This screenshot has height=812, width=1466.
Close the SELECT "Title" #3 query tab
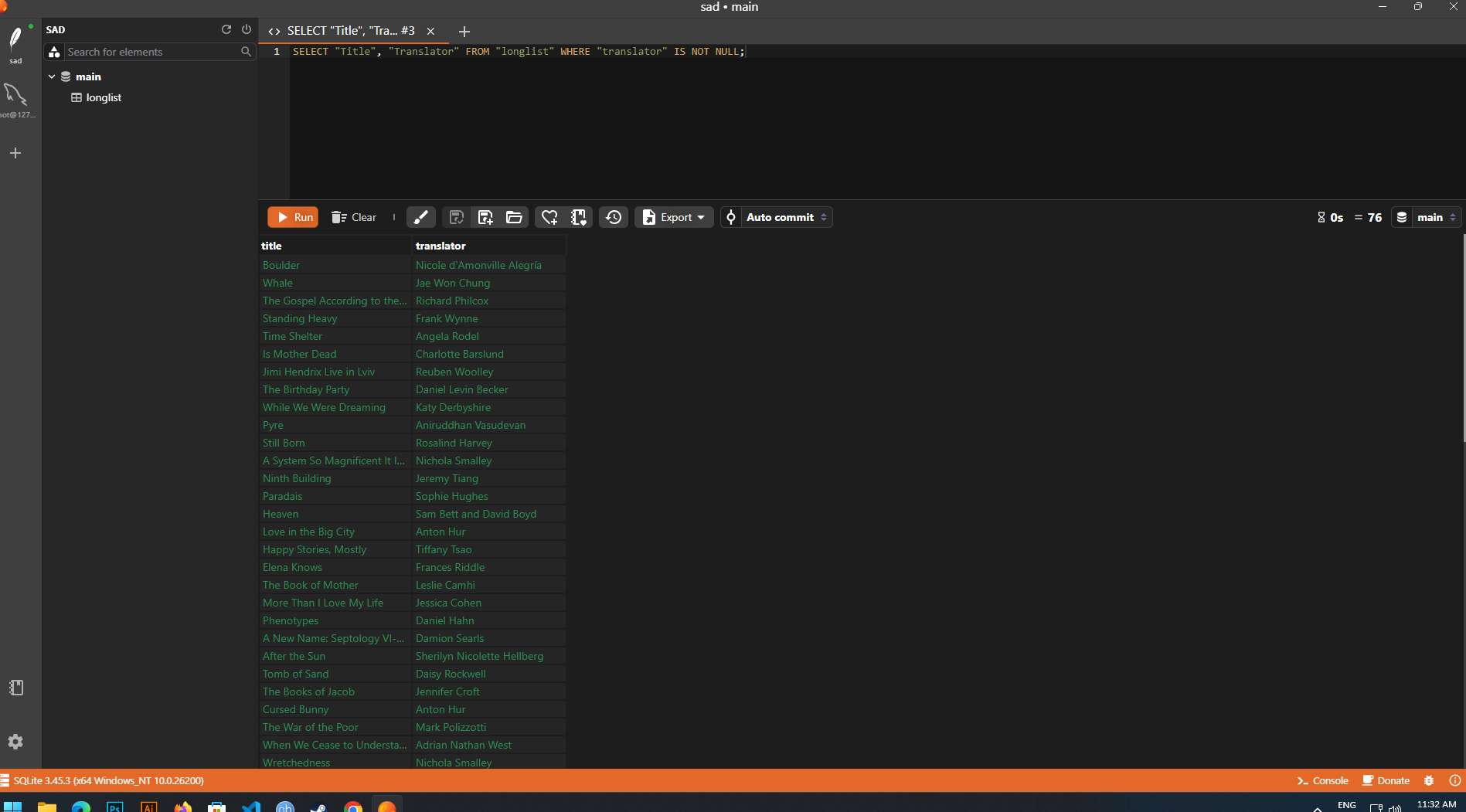pos(430,31)
